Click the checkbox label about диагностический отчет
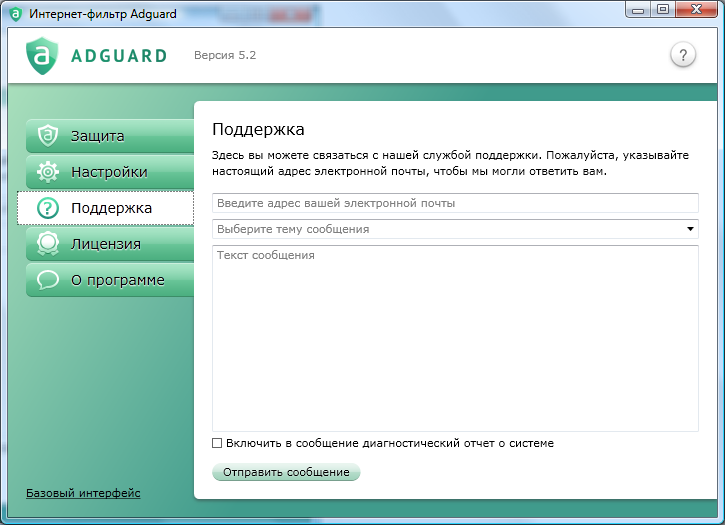Viewport: 725px width, 525px height. pyautogui.click(x=390, y=443)
